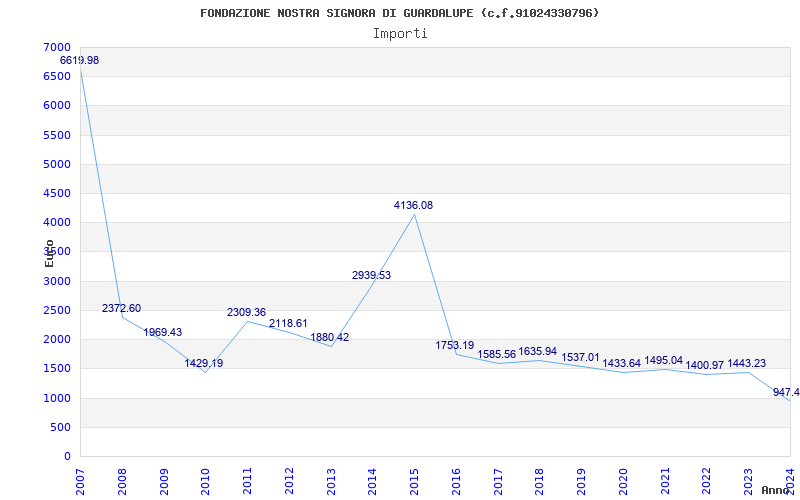Click the x-axis year 2013
This screenshot has width=800, height=500.
tap(331, 482)
